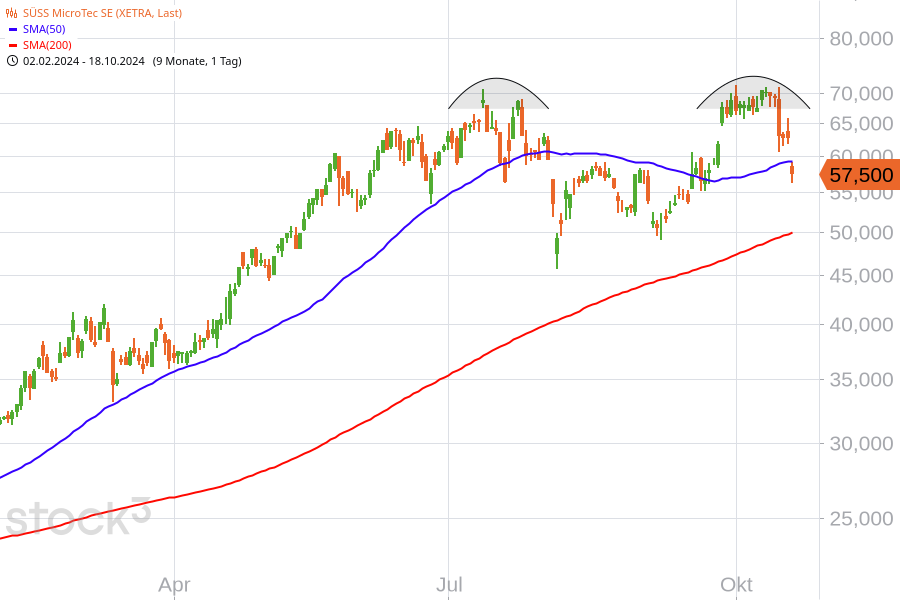The image size is (900, 600).
Task: Click the stock3 watermark logo
Action: click(x=77, y=518)
